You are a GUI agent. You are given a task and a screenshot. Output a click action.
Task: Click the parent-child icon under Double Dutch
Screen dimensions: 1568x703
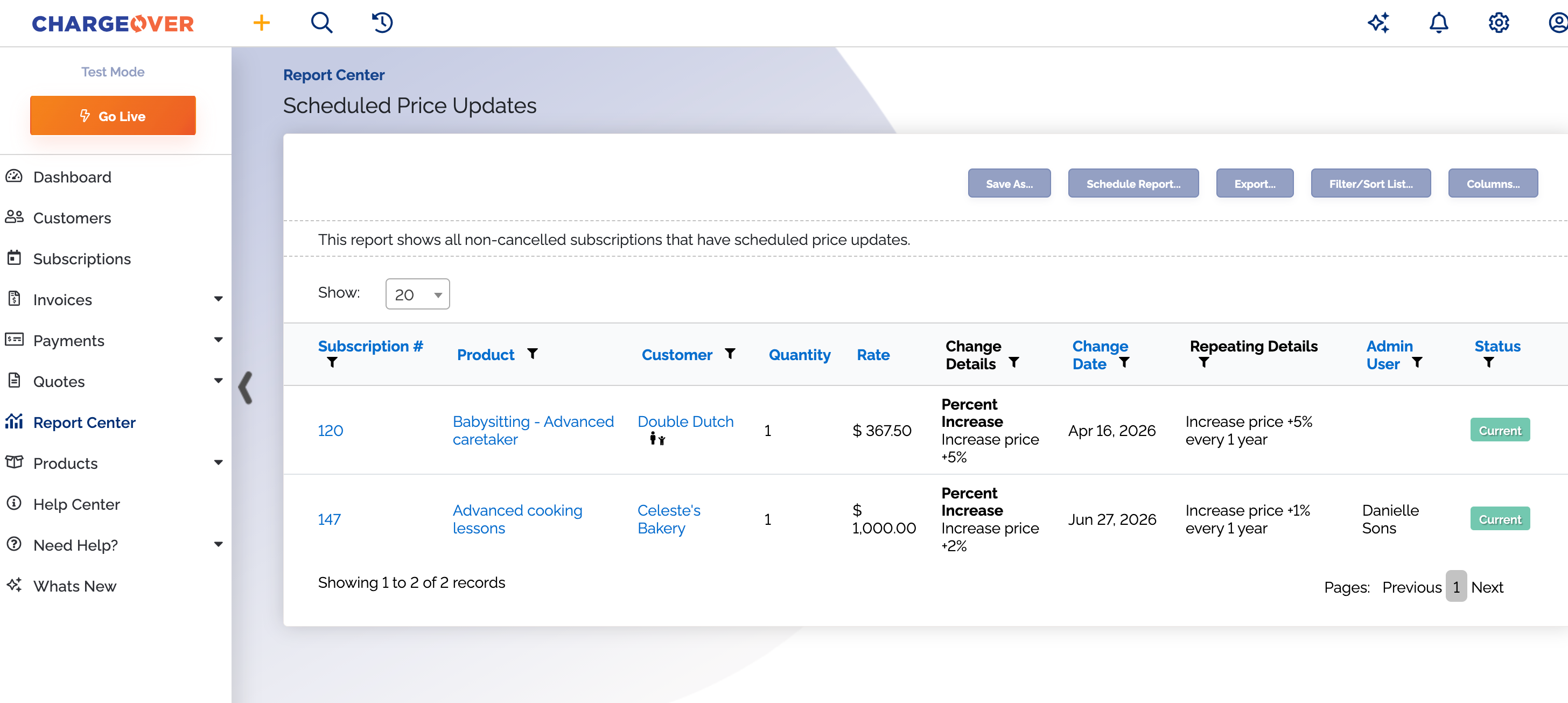pyautogui.click(x=657, y=439)
